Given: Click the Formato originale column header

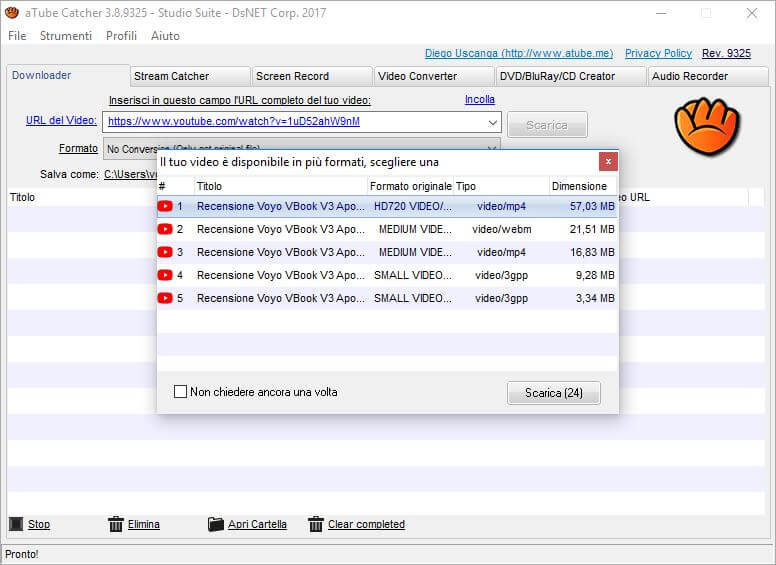Looking at the screenshot, I should tap(410, 186).
